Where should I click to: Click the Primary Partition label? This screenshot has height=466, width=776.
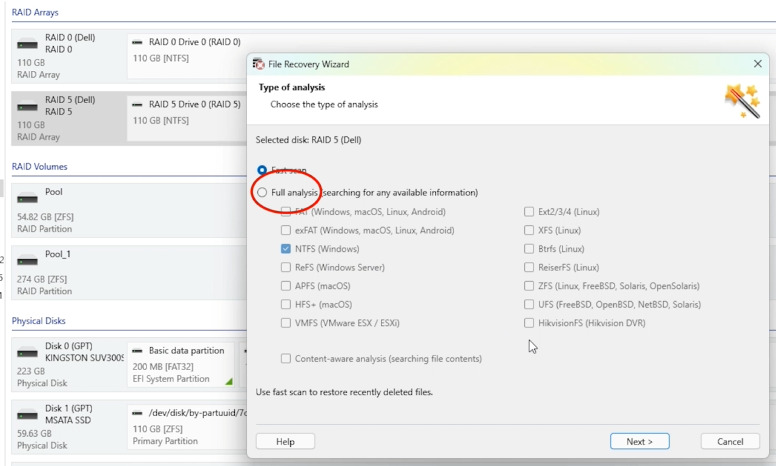pyautogui.click(x=165, y=441)
